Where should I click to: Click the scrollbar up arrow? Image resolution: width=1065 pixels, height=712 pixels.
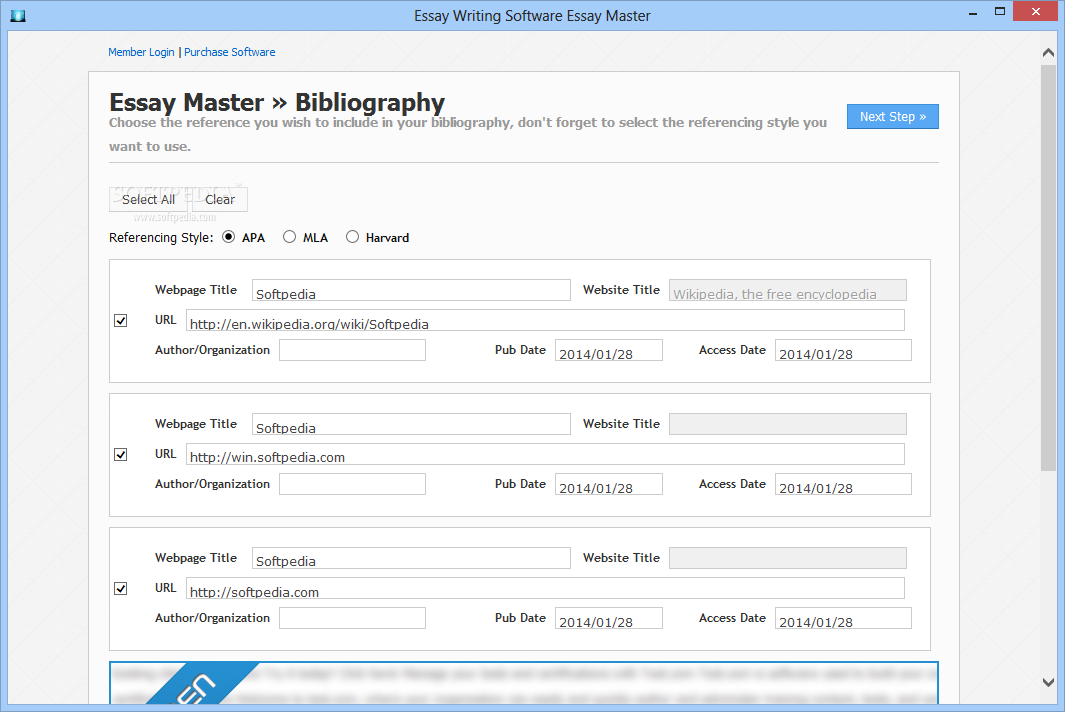1048,52
